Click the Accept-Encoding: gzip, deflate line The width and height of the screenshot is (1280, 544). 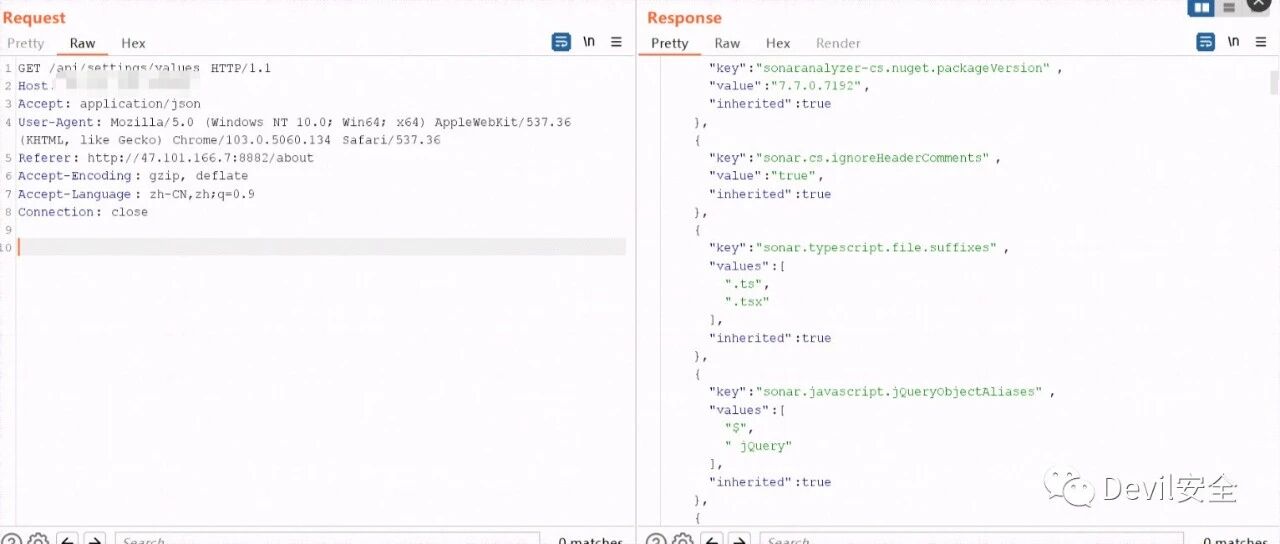point(132,176)
